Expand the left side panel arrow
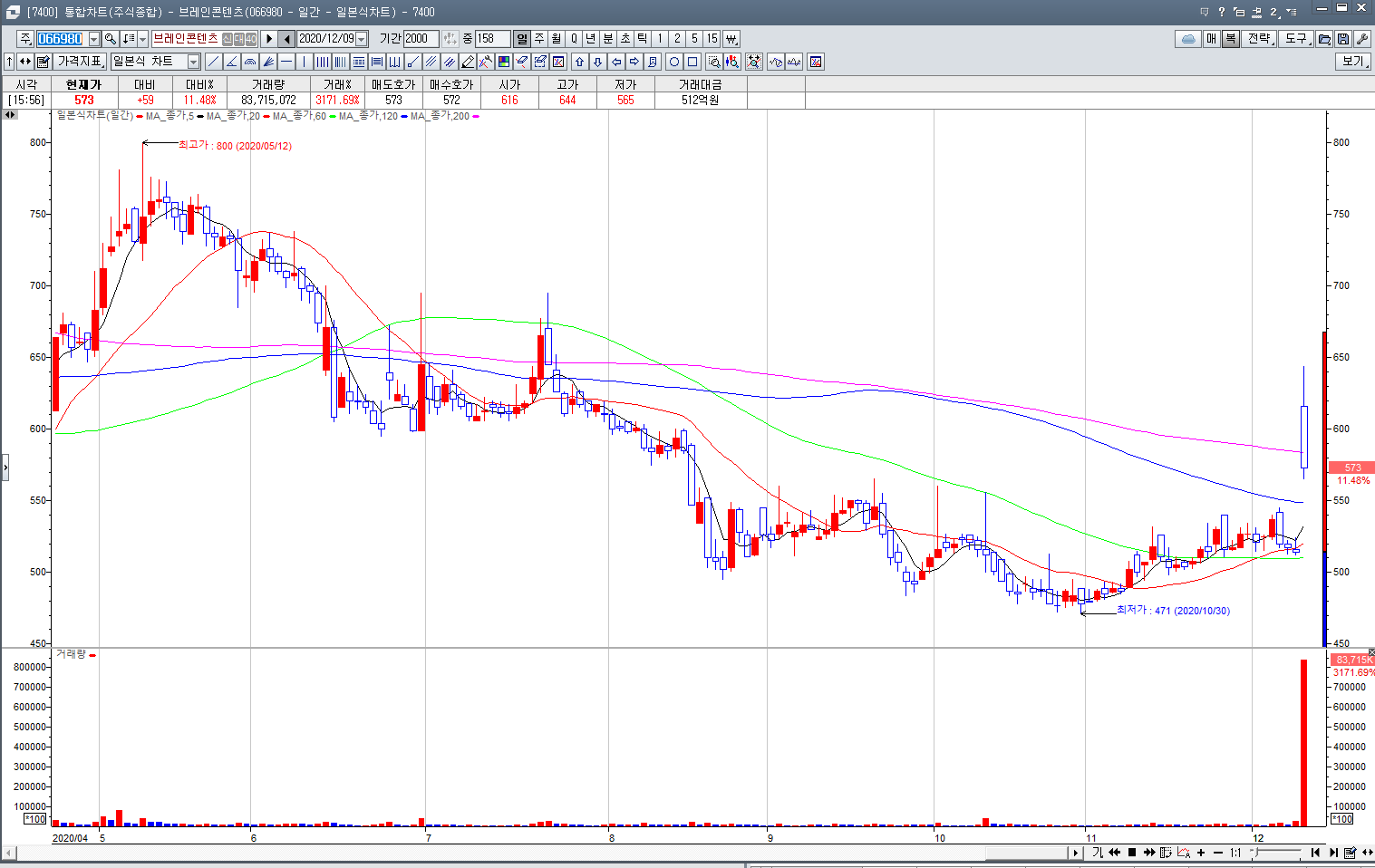The height and width of the screenshot is (868, 1375). coord(5,468)
